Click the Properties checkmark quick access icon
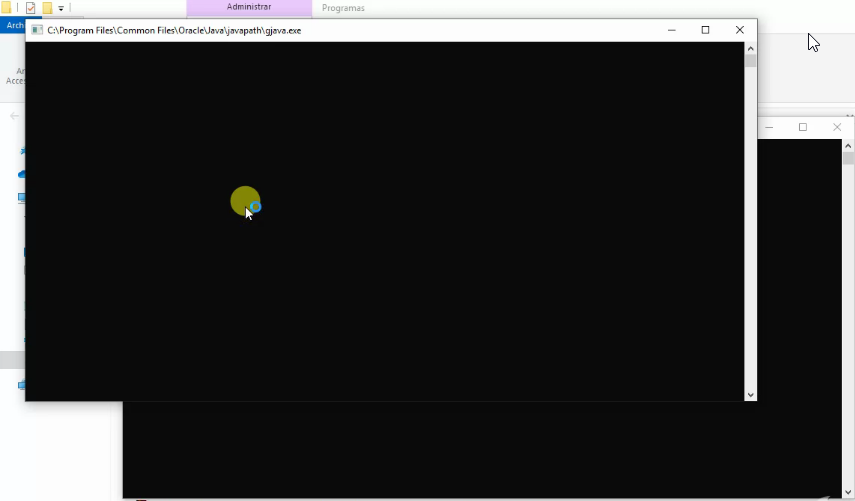This screenshot has height=501, width=855. [31, 8]
